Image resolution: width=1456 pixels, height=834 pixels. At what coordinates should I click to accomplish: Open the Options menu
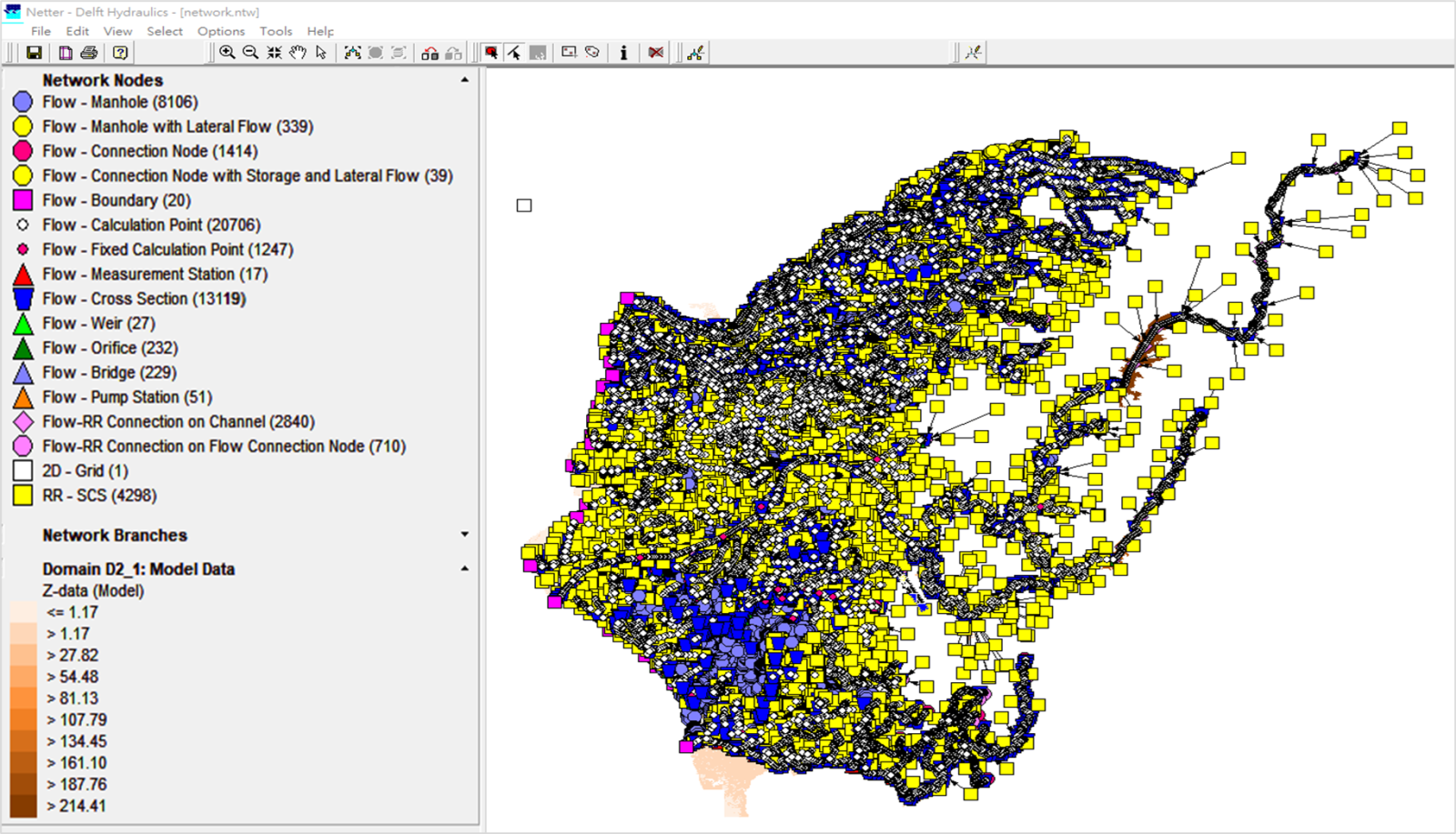[x=220, y=31]
